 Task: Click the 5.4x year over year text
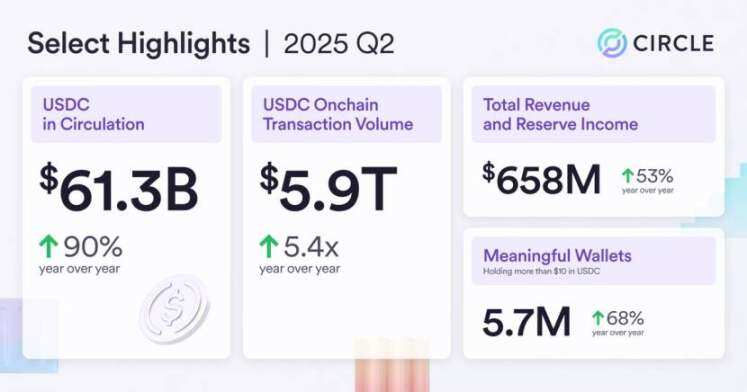tap(300, 255)
